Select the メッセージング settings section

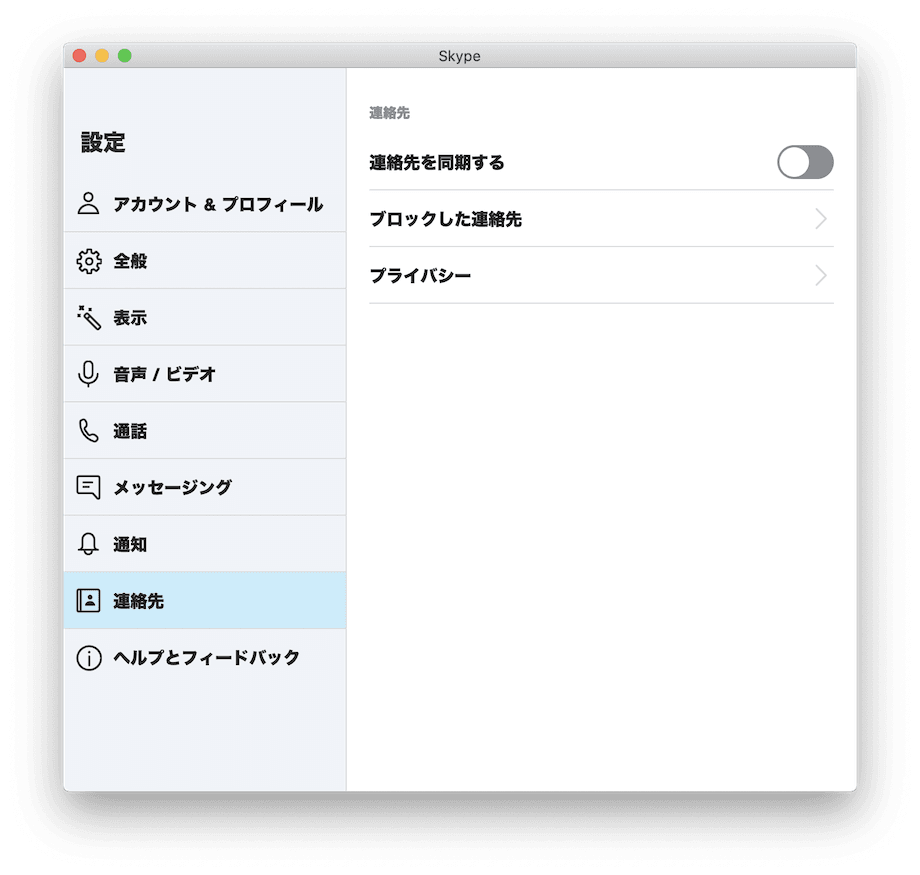[x=205, y=487]
